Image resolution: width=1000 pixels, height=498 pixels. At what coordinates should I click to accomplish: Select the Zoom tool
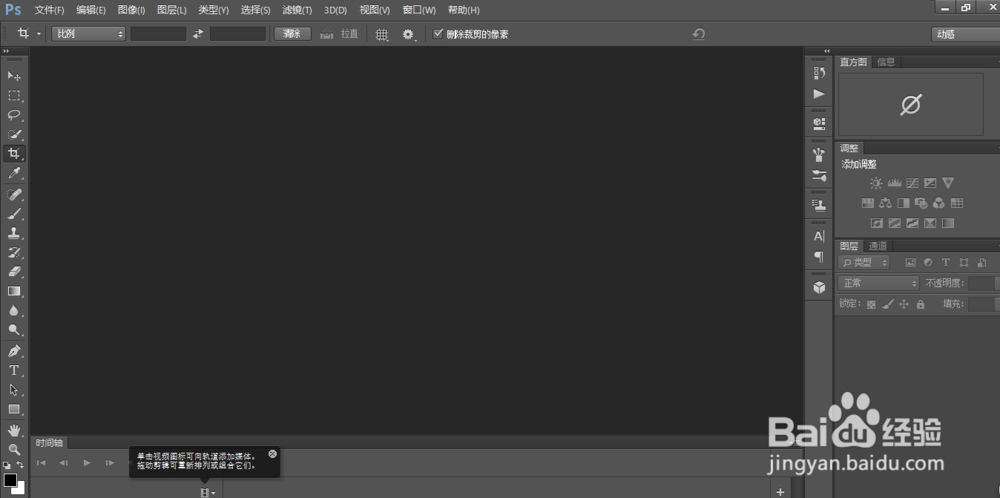click(14, 450)
